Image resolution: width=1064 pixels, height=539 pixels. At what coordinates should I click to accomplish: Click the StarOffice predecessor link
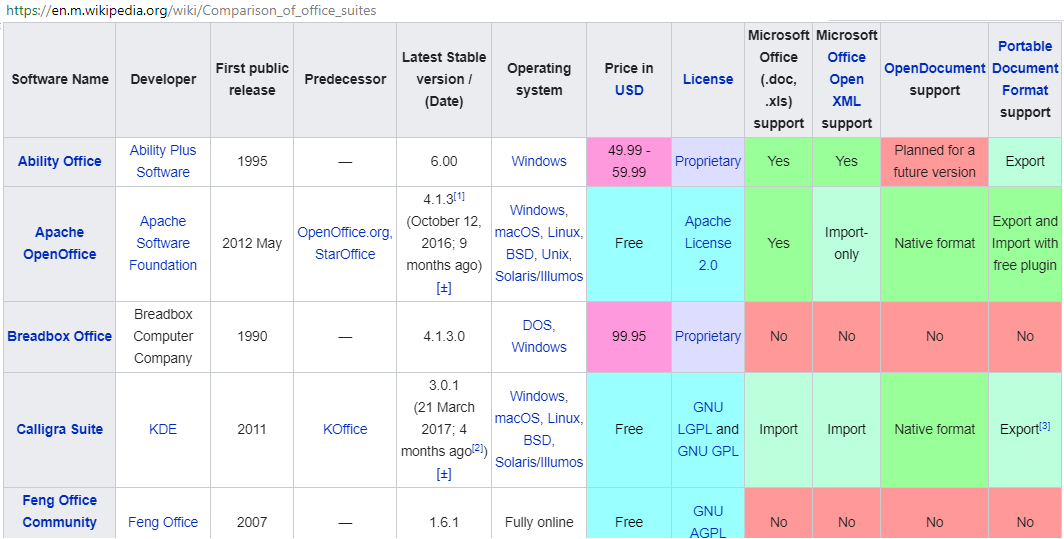click(x=345, y=254)
